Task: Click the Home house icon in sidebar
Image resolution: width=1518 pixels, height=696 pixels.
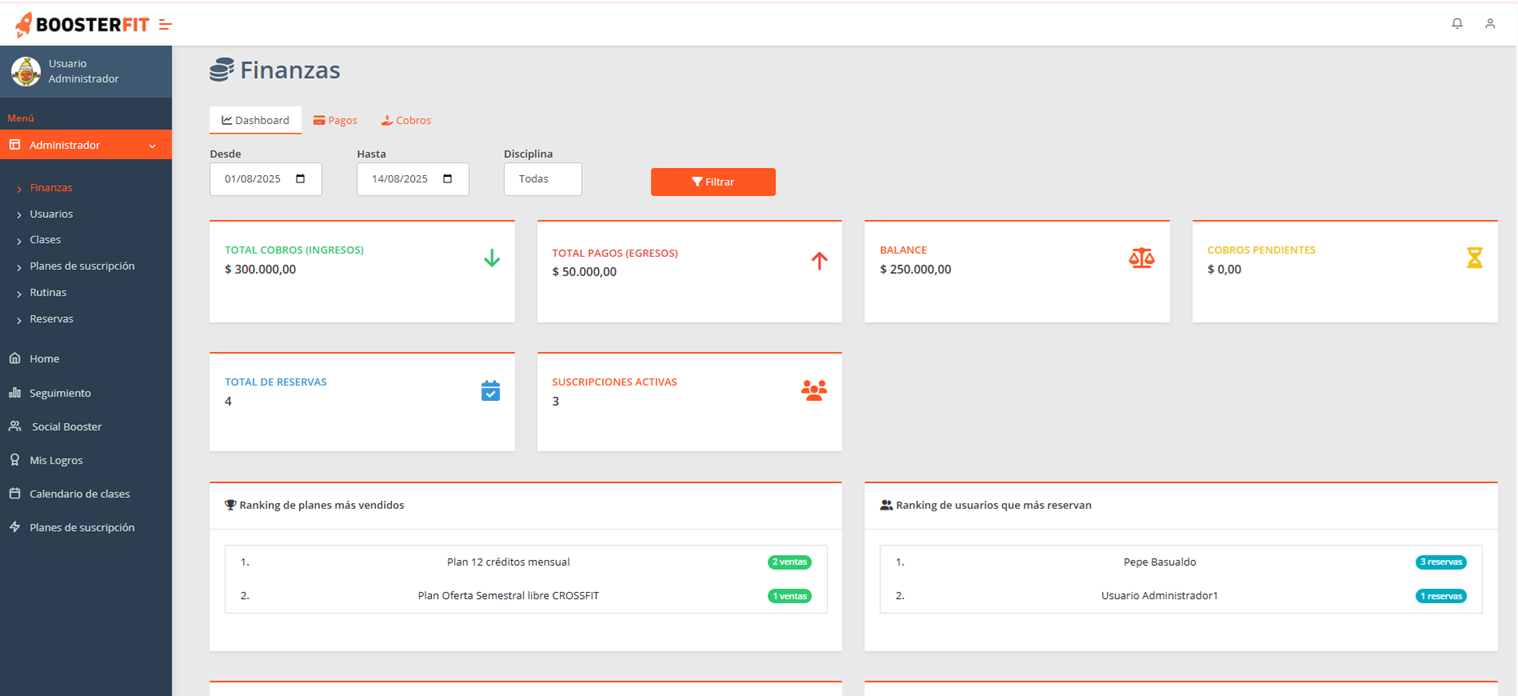Action: 15,358
